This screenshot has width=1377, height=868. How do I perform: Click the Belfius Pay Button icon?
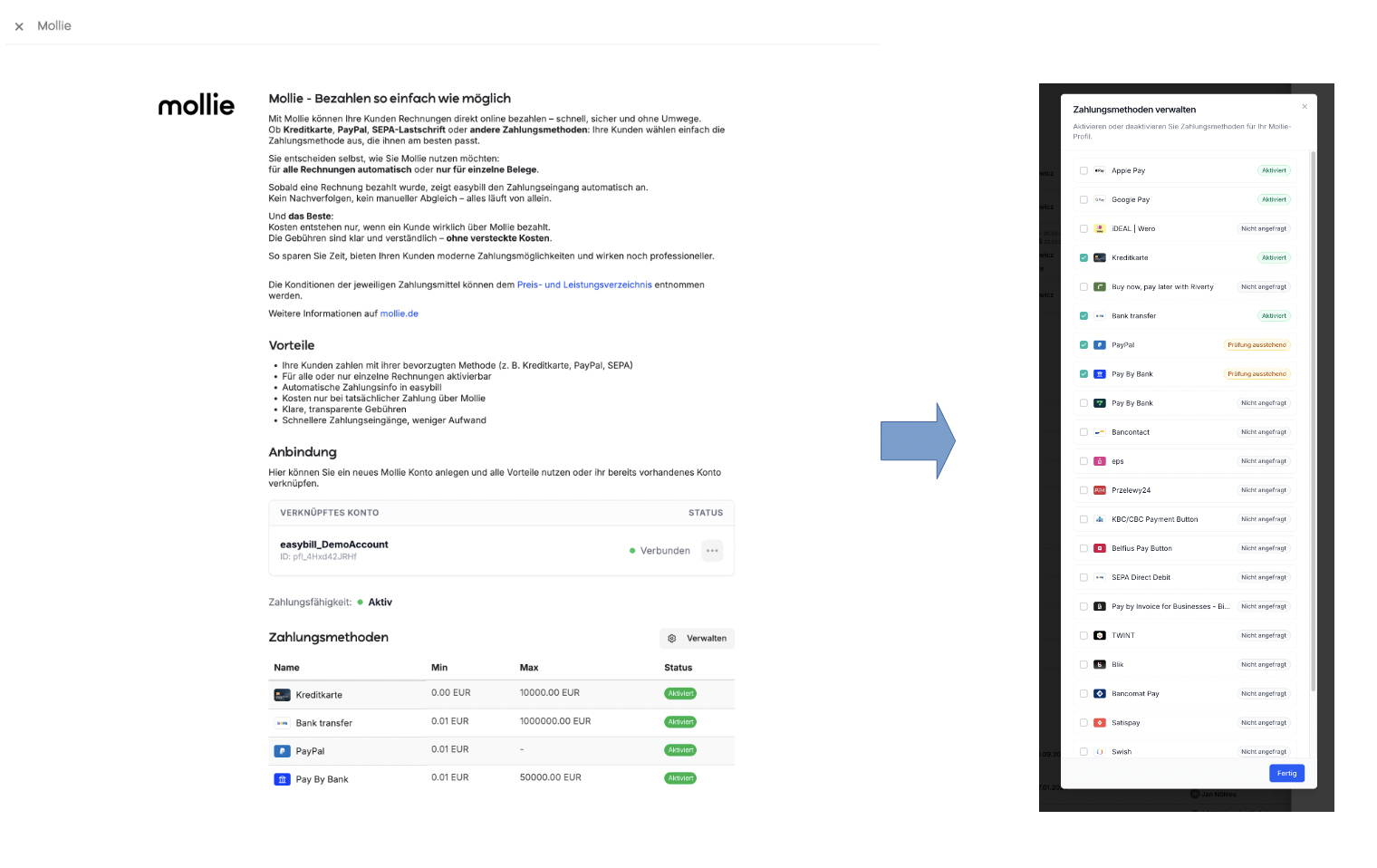click(1099, 548)
